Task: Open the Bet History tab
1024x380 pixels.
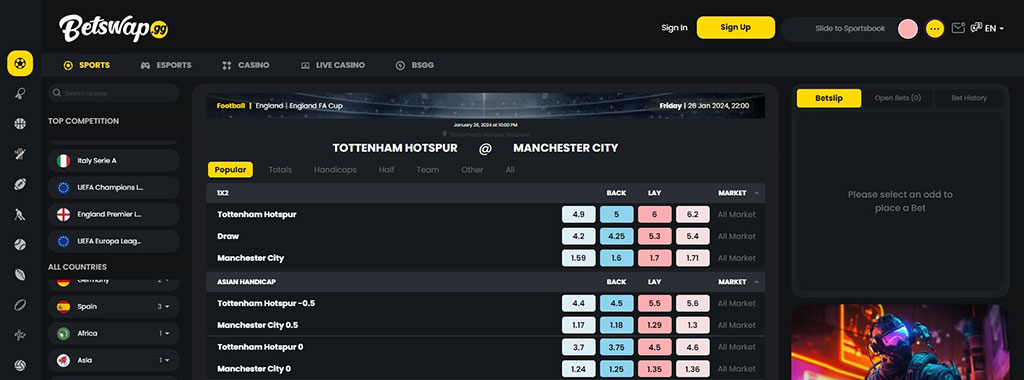Action: (x=969, y=98)
